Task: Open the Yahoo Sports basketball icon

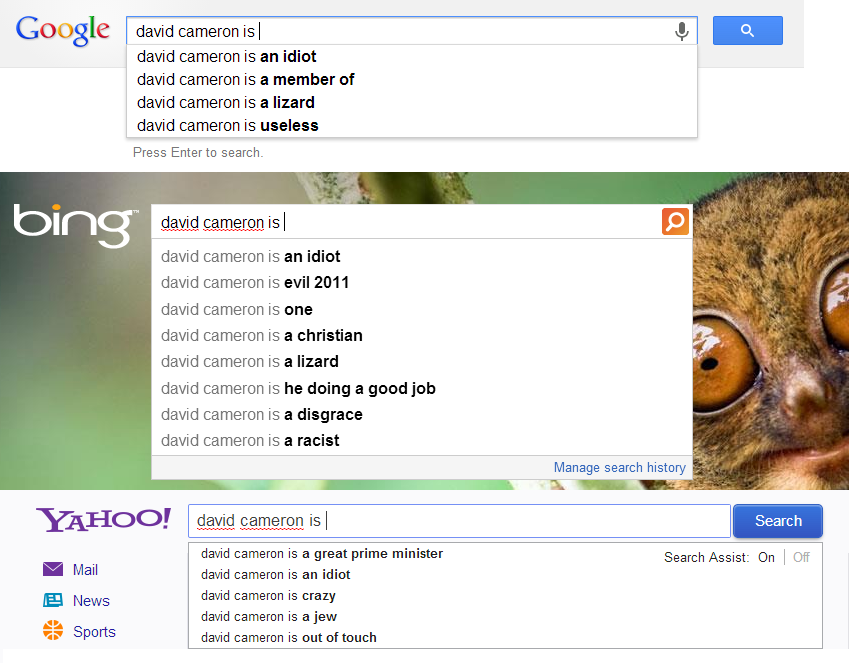Action: pyautogui.click(x=53, y=631)
